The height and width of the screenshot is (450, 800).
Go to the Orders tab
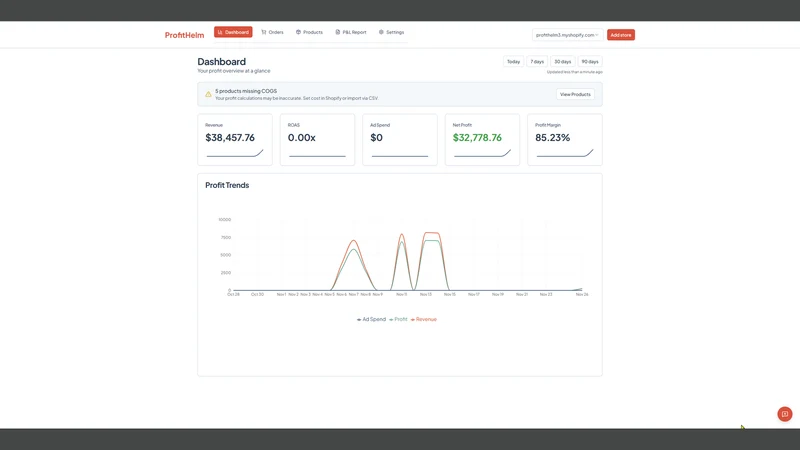click(x=272, y=32)
